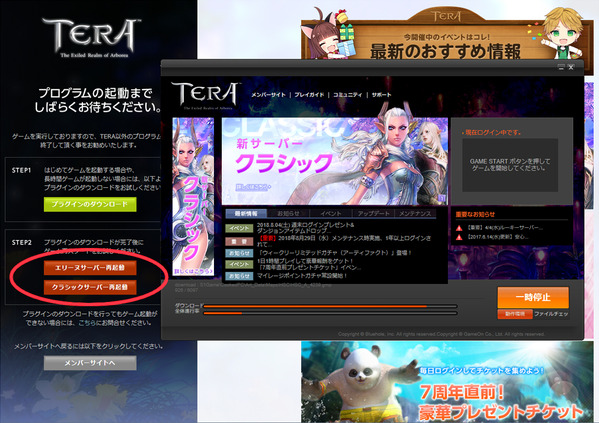599x423 pixels.
Task: Switch to the アップデート news tab
Action: (x=373, y=214)
